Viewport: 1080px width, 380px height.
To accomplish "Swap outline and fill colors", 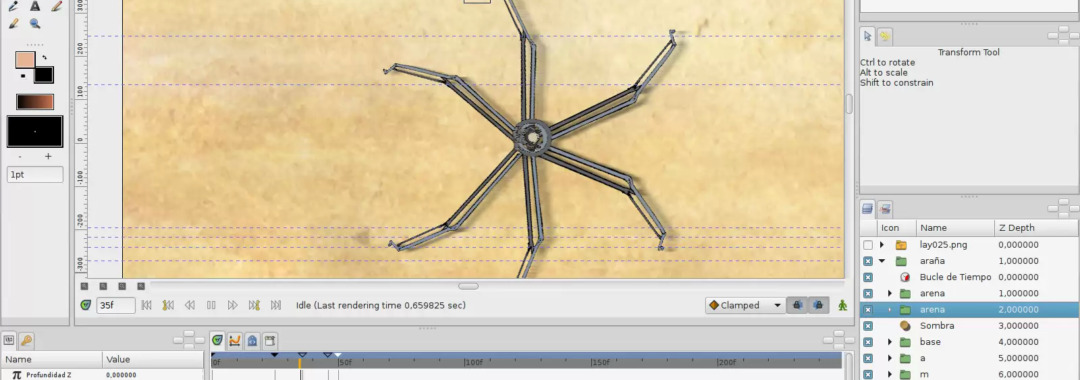I will [45, 58].
